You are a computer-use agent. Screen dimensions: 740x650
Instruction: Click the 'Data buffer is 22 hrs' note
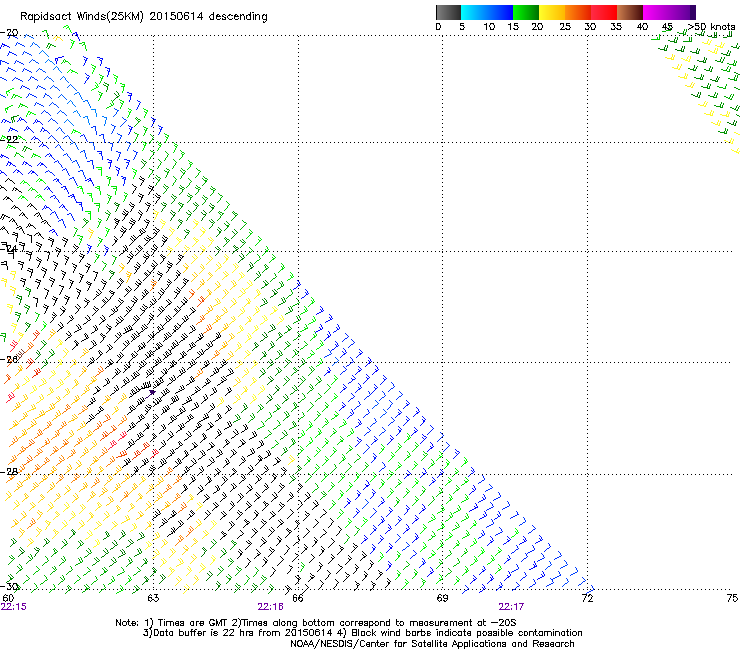pyautogui.click(x=362, y=633)
